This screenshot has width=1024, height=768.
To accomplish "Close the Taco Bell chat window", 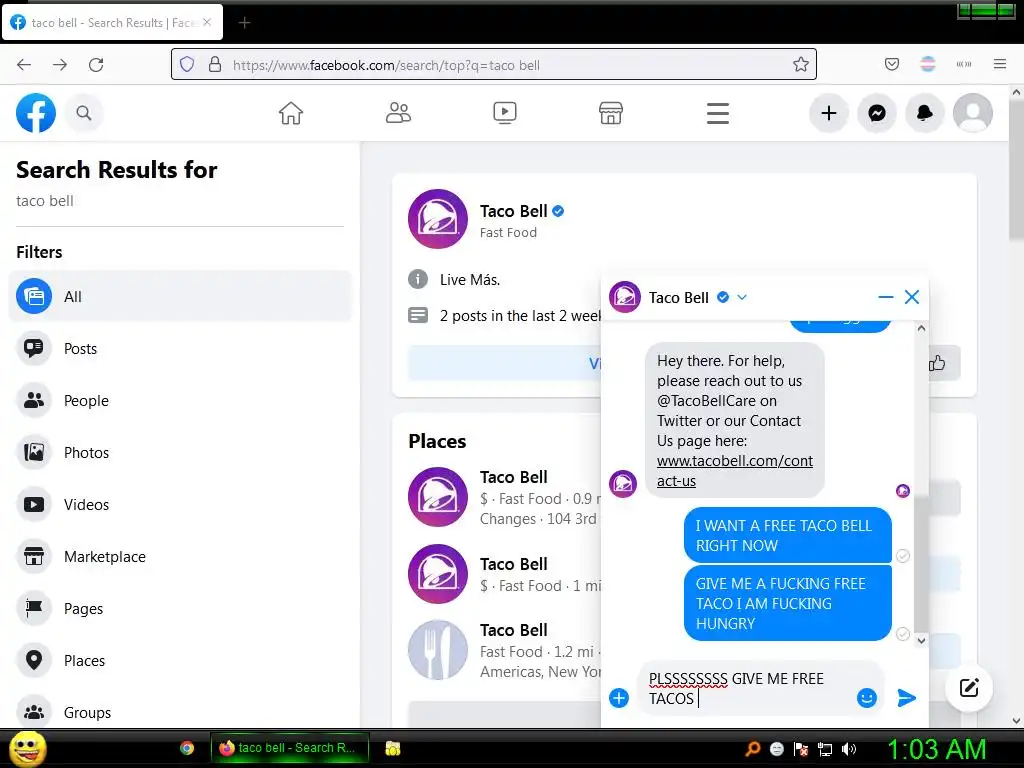I will (912, 297).
